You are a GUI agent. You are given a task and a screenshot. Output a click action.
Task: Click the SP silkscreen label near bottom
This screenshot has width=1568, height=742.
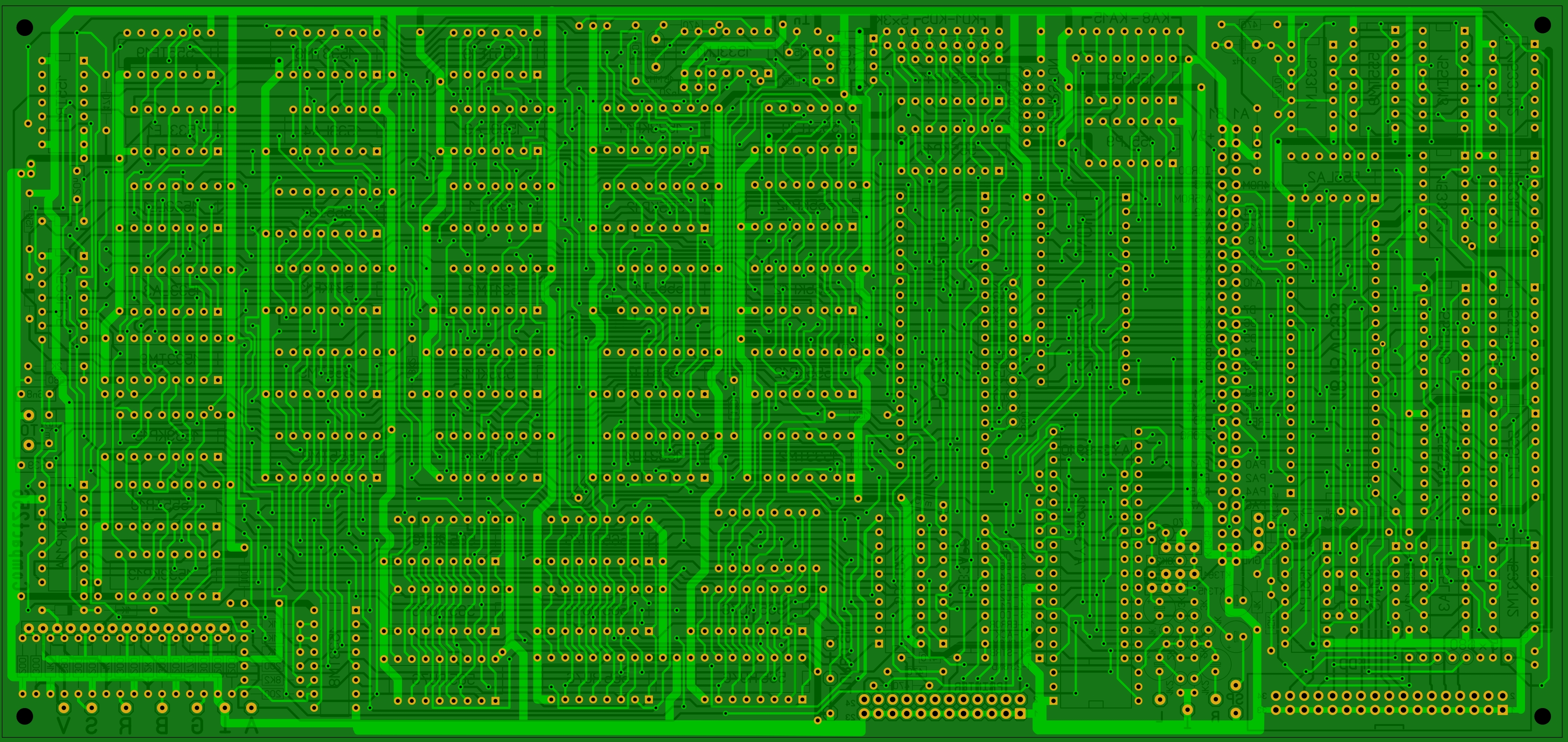click(x=1235, y=699)
